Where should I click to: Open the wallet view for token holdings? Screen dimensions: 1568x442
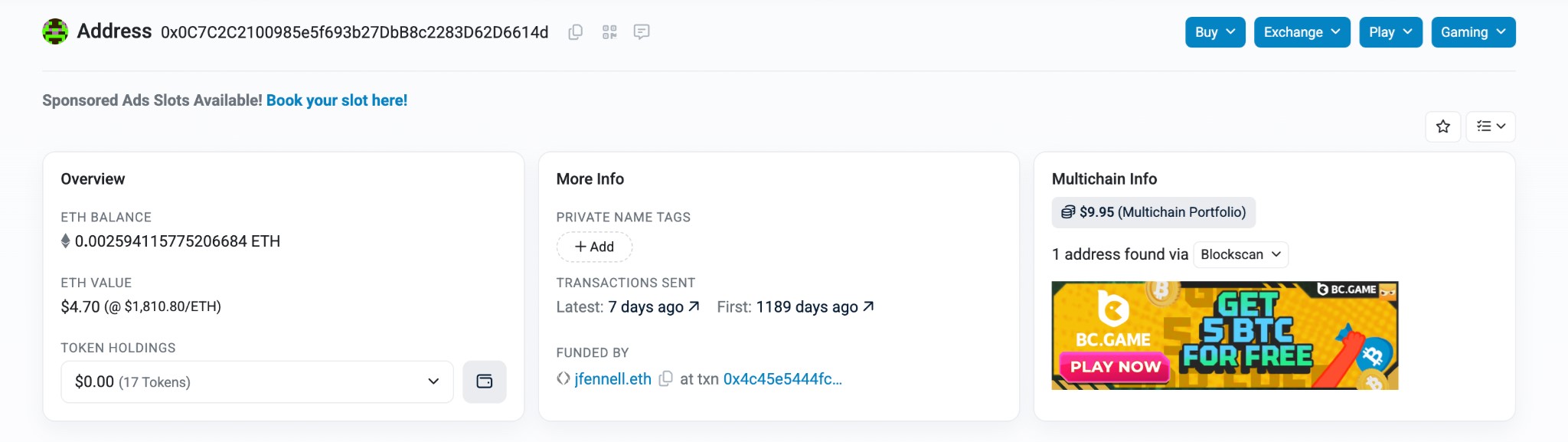(485, 381)
